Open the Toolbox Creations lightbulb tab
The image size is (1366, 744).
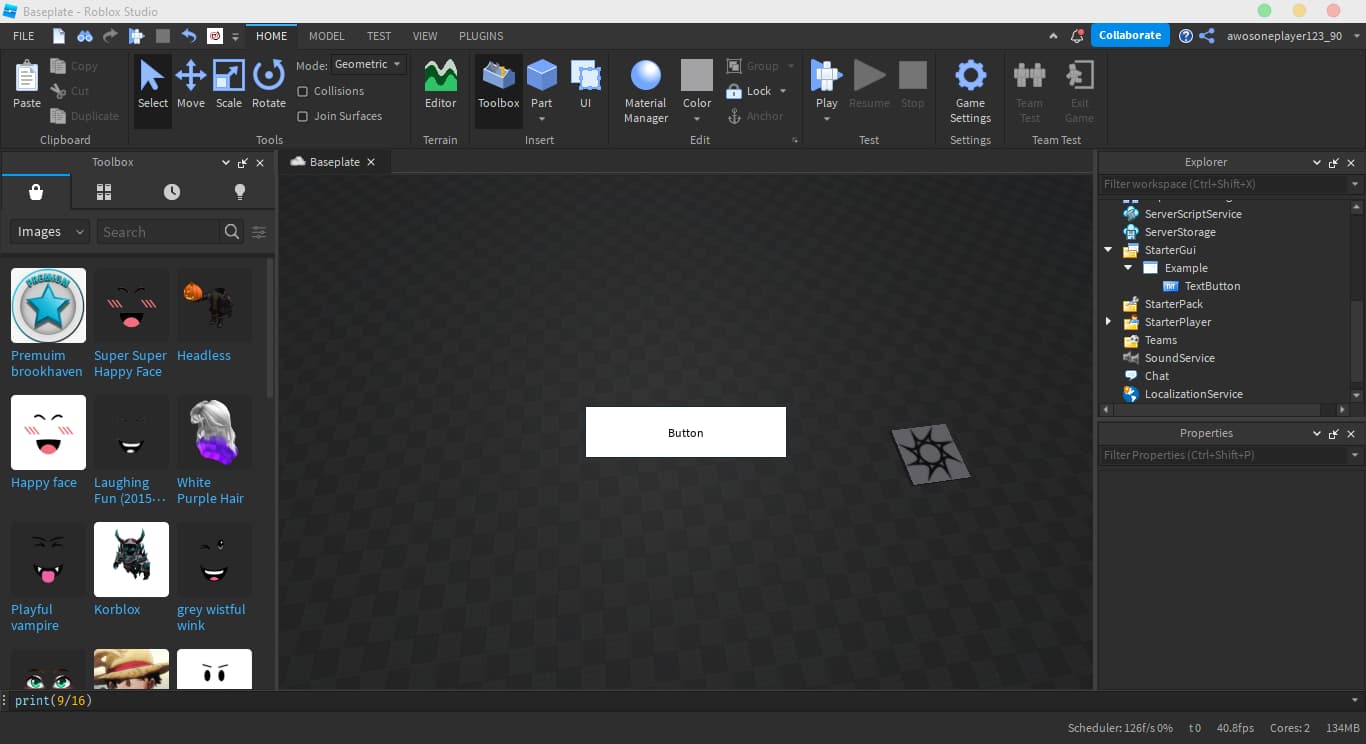click(240, 192)
